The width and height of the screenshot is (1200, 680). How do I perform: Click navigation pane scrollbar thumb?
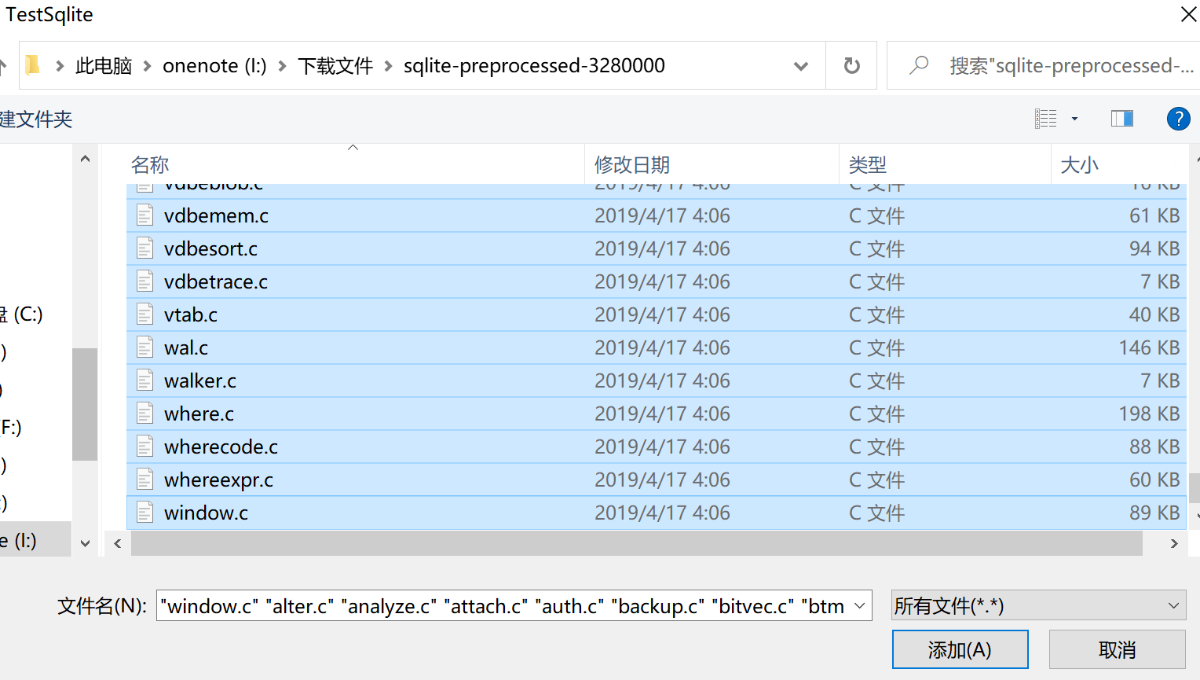pos(86,404)
